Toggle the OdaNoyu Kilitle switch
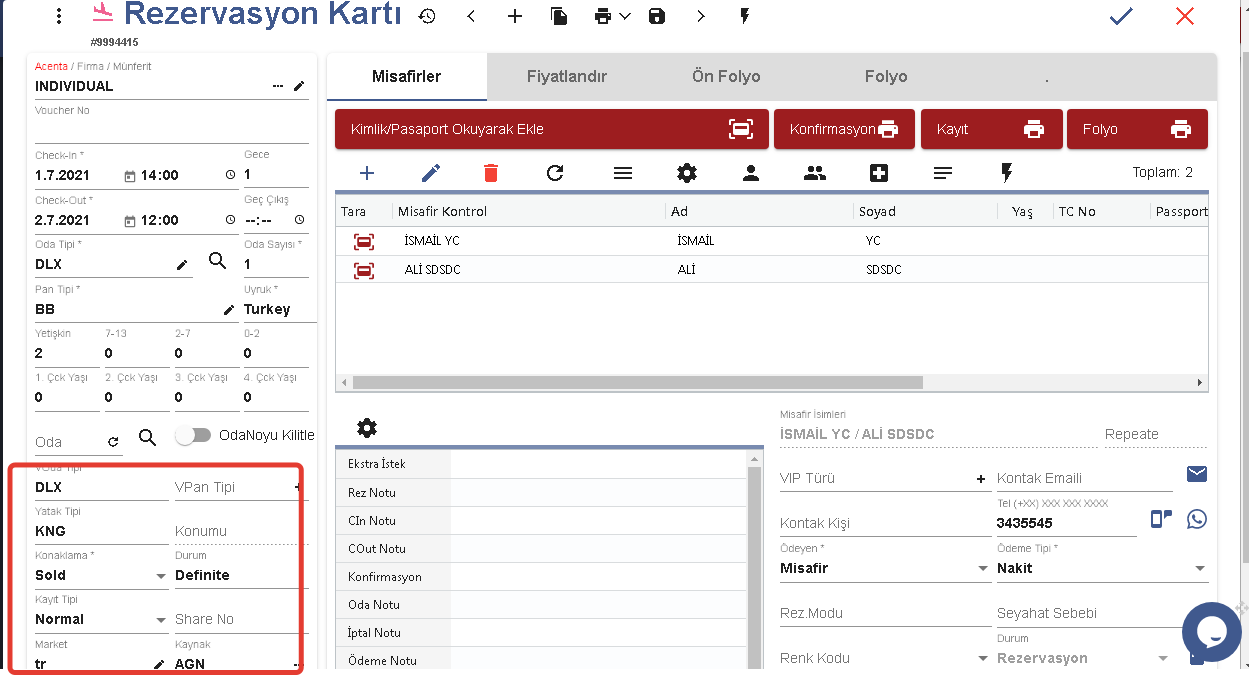 click(x=193, y=435)
